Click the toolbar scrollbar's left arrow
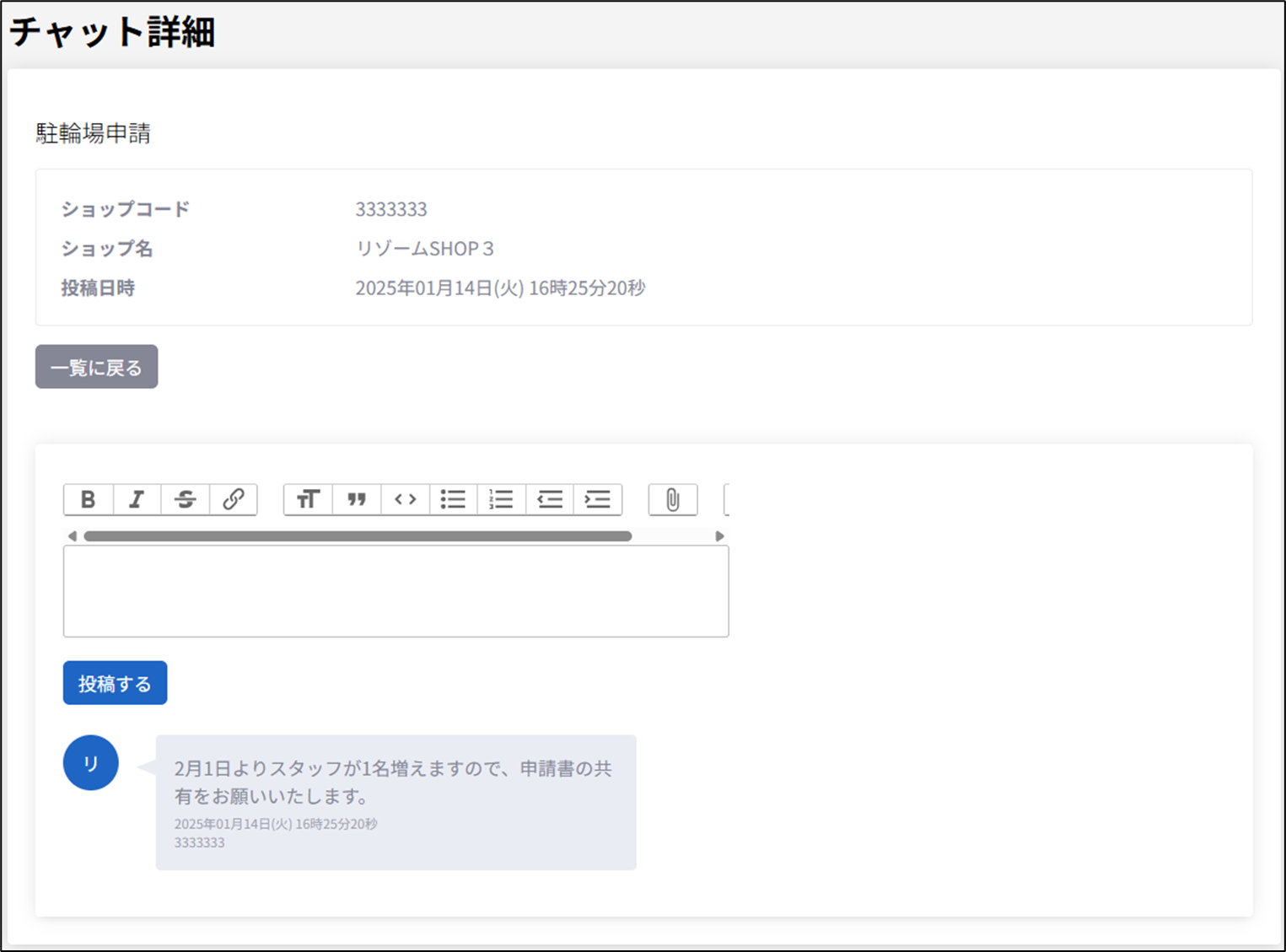This screenshot has width=1286, height=952. click(72, 536)
